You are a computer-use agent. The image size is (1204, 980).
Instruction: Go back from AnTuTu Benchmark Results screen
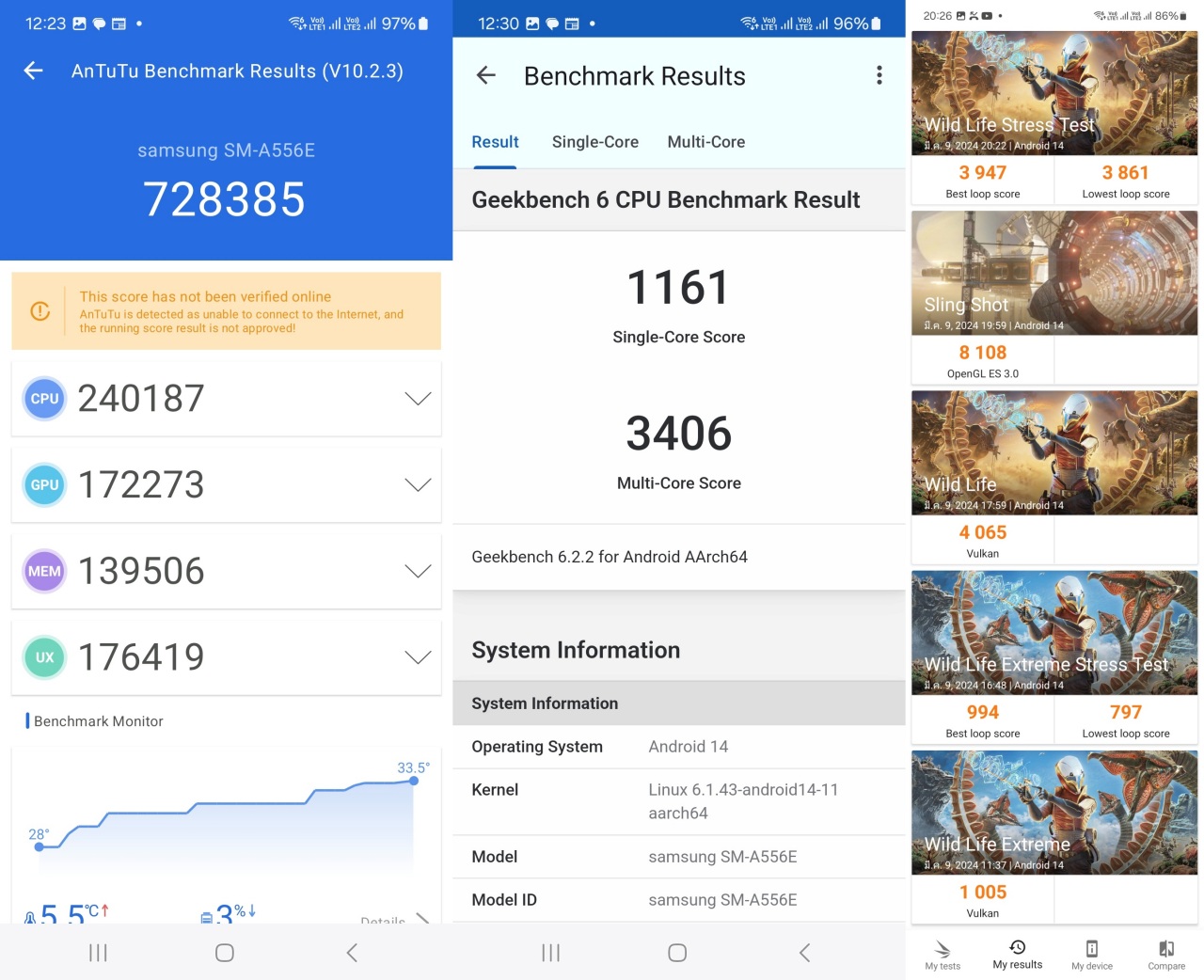34,71
